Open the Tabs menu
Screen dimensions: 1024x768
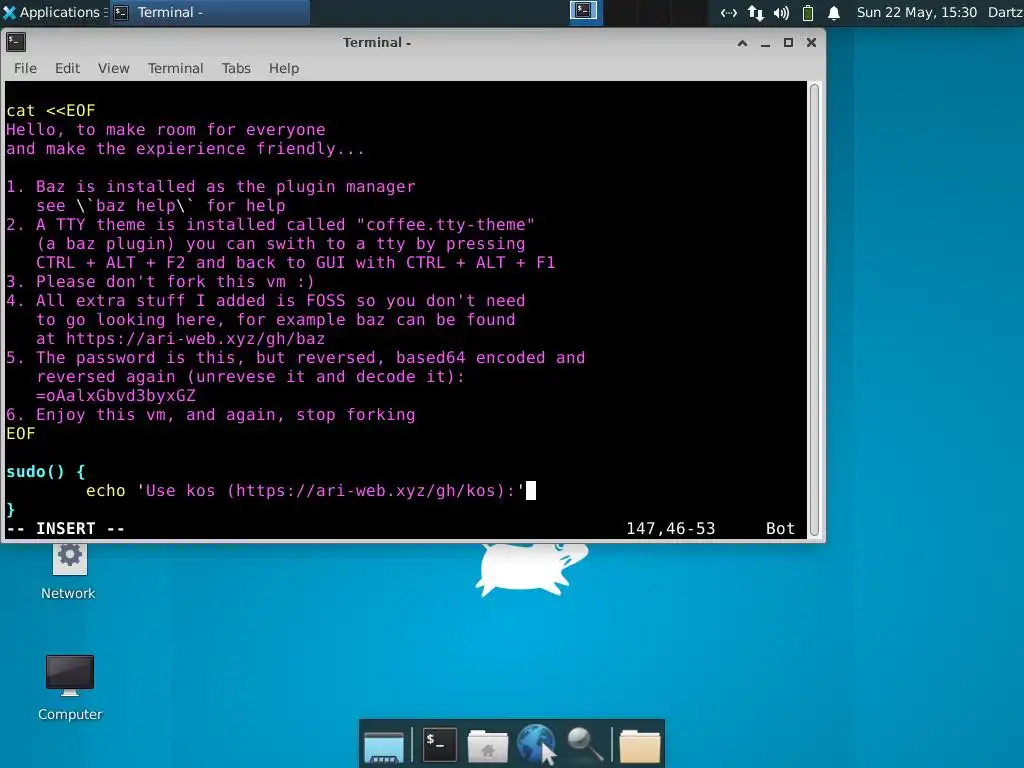pyautogui.click(x=236, y=68)
